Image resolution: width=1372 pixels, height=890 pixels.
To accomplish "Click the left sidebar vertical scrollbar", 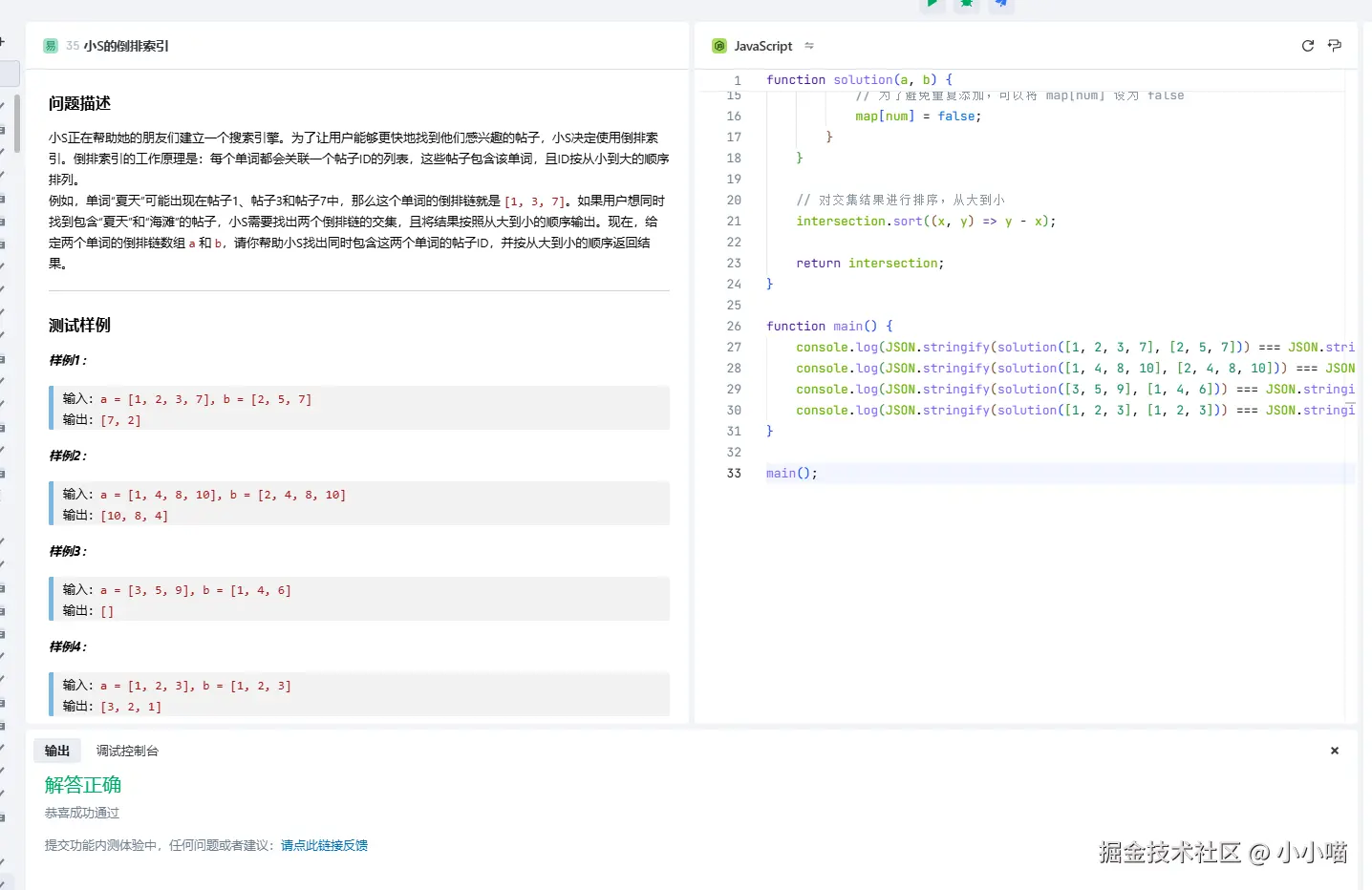I will click(16, 124).
